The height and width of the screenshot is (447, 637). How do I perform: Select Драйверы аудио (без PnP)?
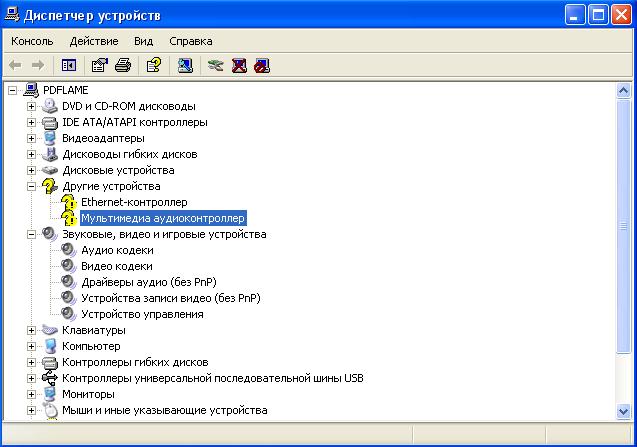(149, 282)
